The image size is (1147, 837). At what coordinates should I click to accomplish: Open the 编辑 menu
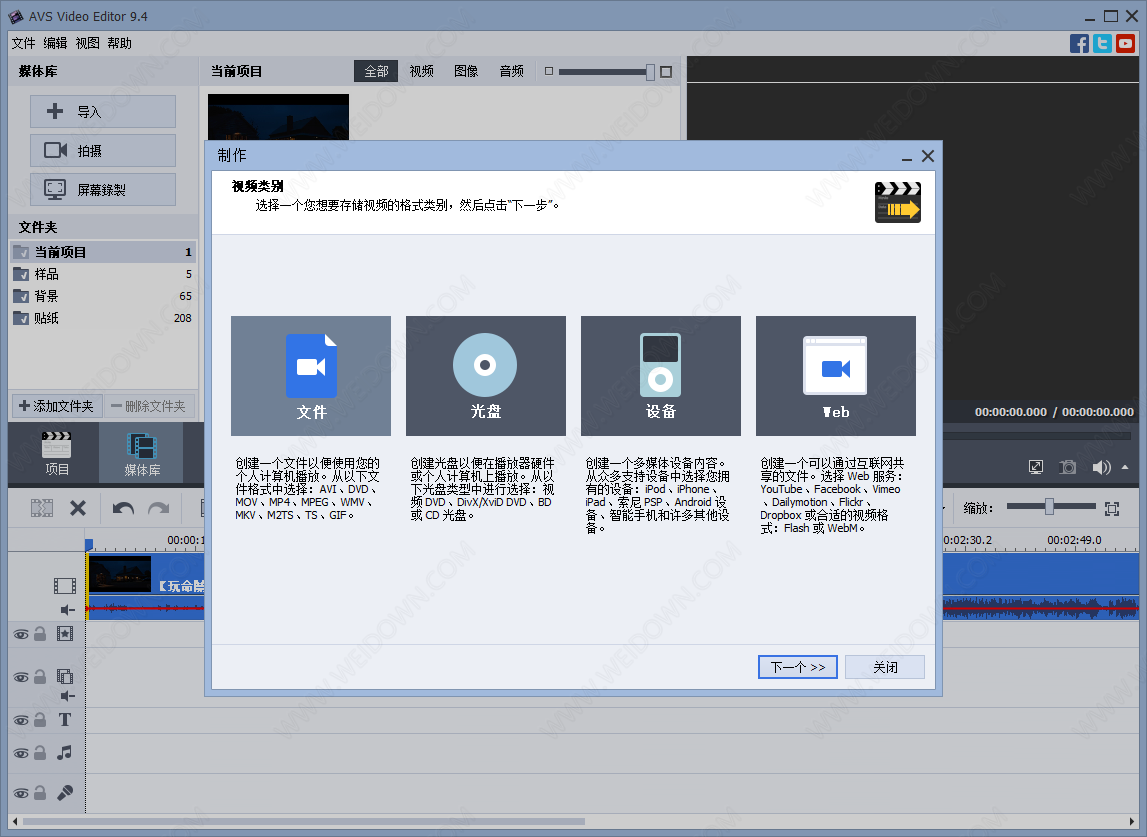(x=55, y=43)
